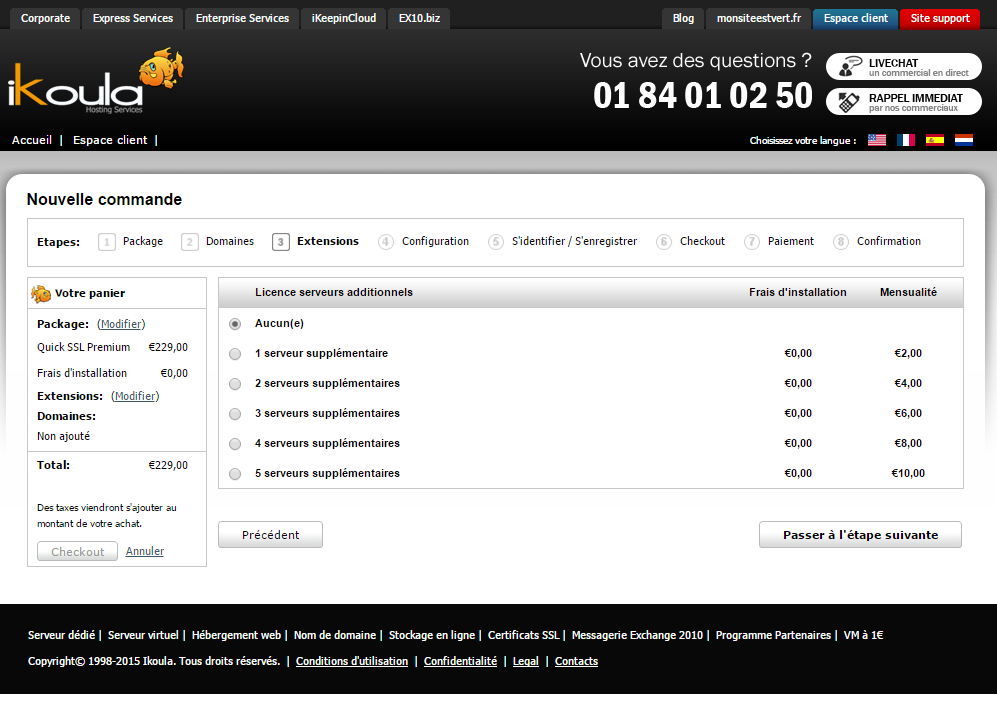Screen dimensions: 997x707
Task: Click the Précédent button
Action: (270, 535)
